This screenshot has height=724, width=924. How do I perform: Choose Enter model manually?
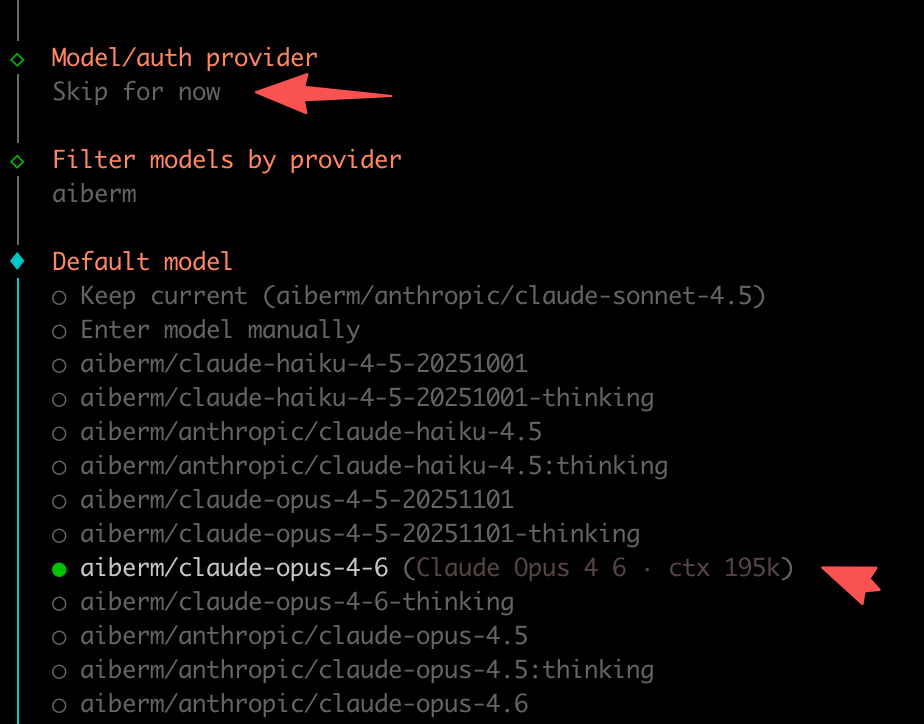point(219,331)
